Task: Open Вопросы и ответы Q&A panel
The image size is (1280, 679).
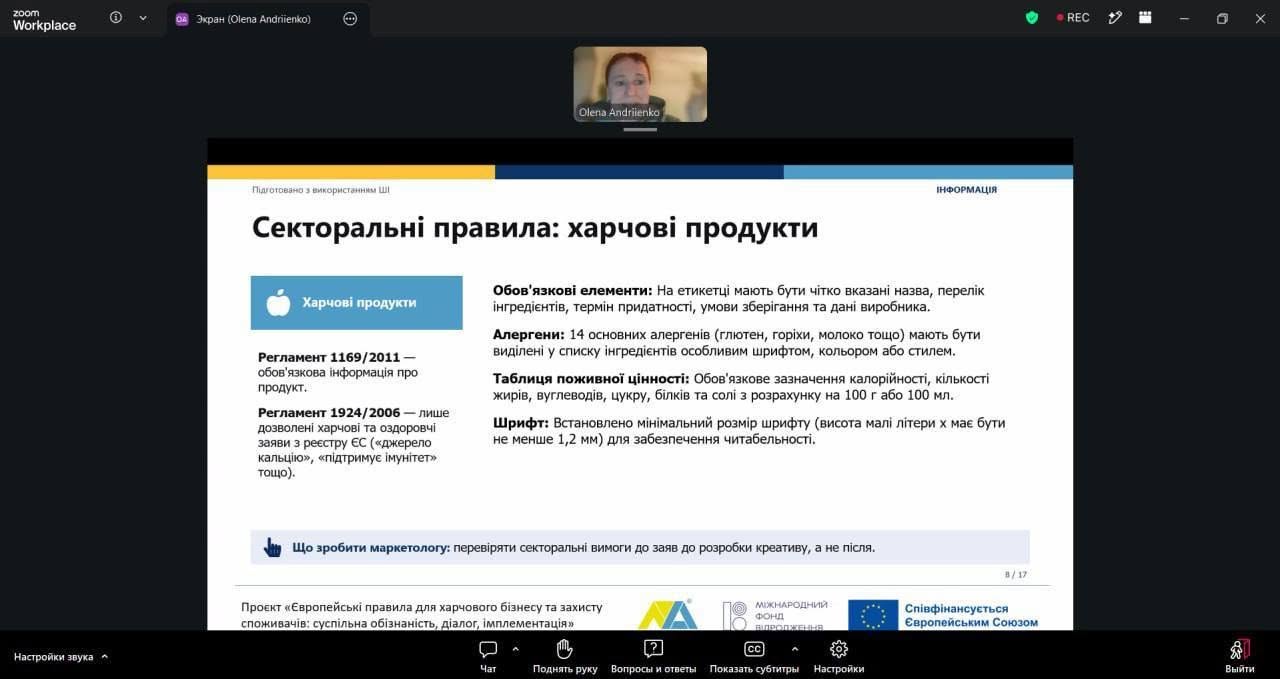Action: tap(653, 656)
